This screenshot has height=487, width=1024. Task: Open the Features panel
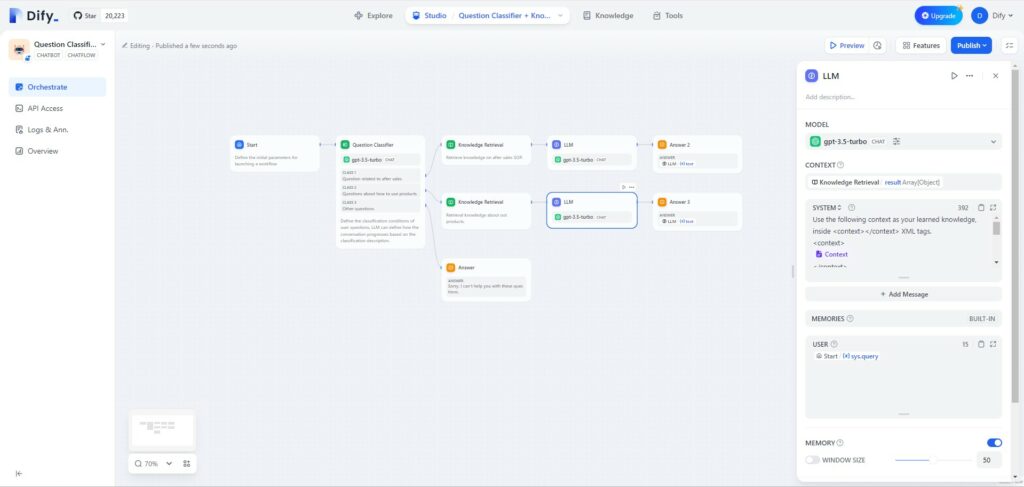pyautogui.click(x=921, y=46)
